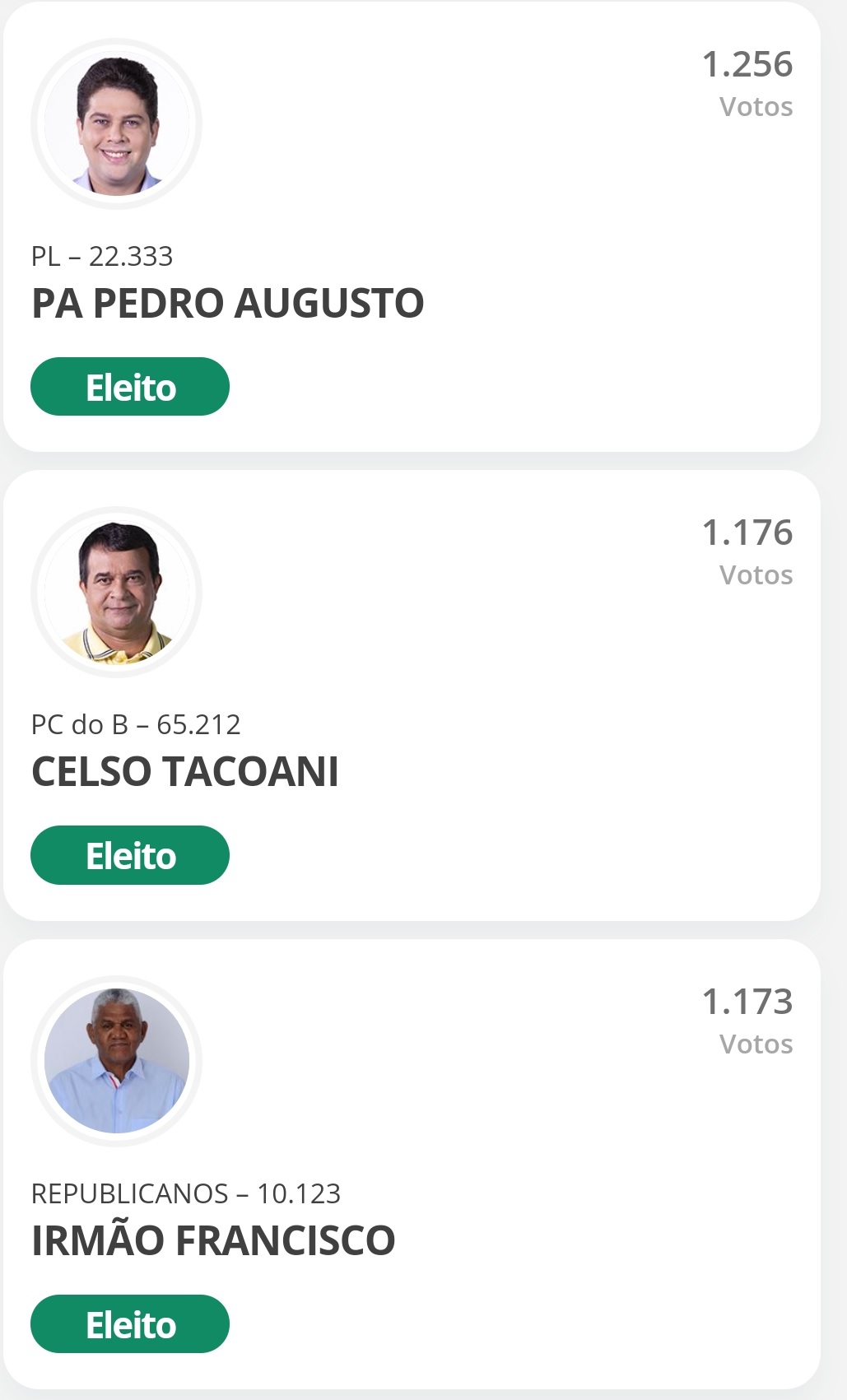Open the candidate photo above Celso Tacoani
Image resolution: width=847 pixels, height=1400 pixels.
click(x=117, y=593)
